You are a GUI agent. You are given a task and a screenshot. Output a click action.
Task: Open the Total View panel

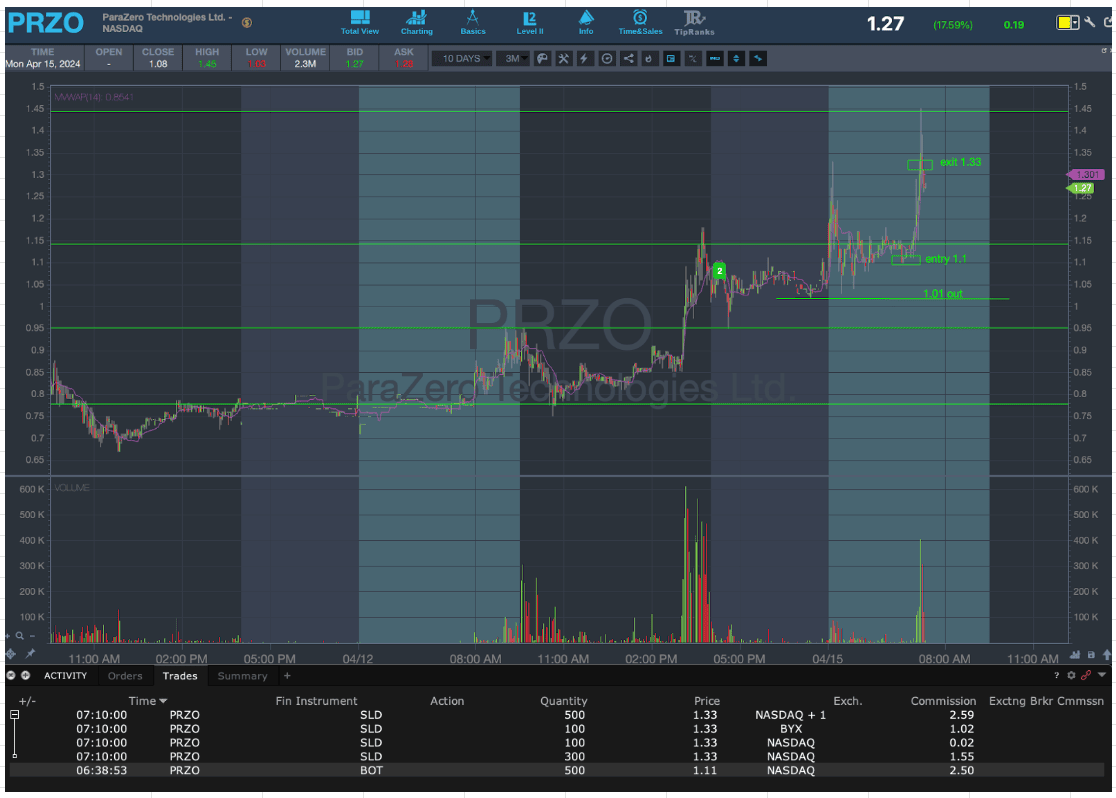359,22
